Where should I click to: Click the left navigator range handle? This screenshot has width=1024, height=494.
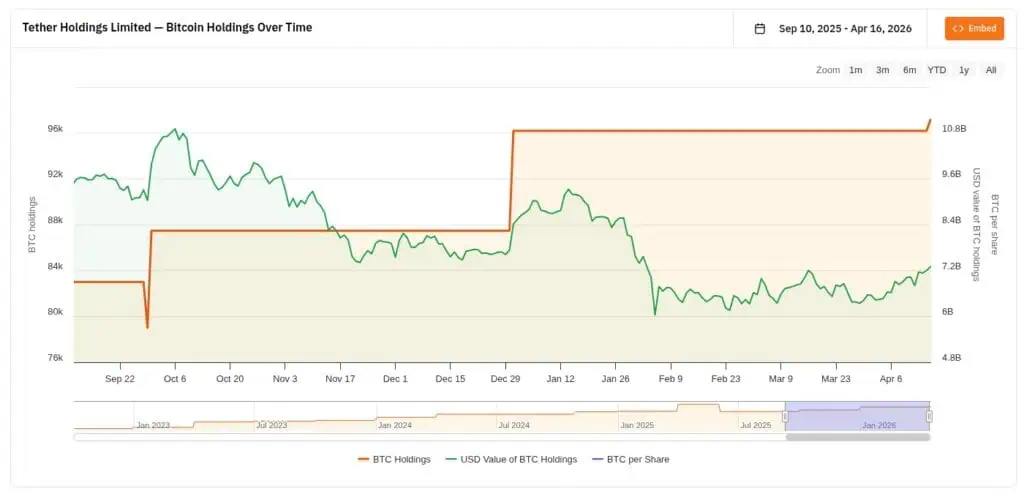pos(786,416)
